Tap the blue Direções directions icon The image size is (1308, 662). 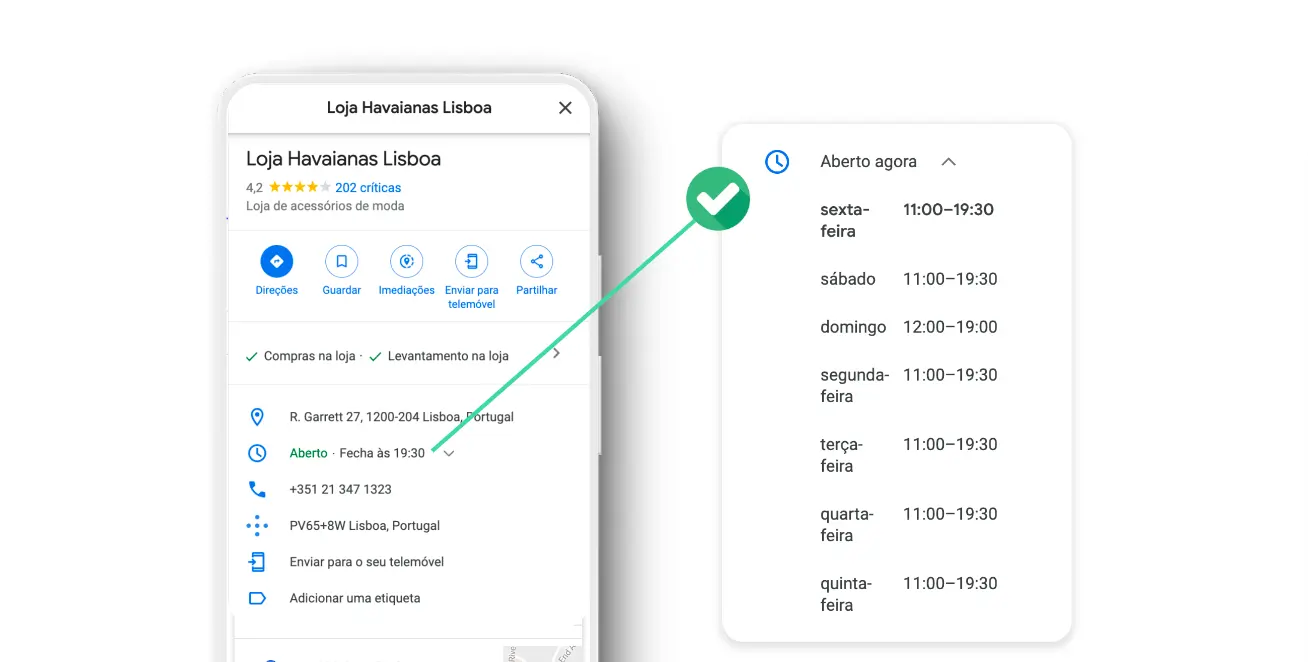(x=277, y=261)
